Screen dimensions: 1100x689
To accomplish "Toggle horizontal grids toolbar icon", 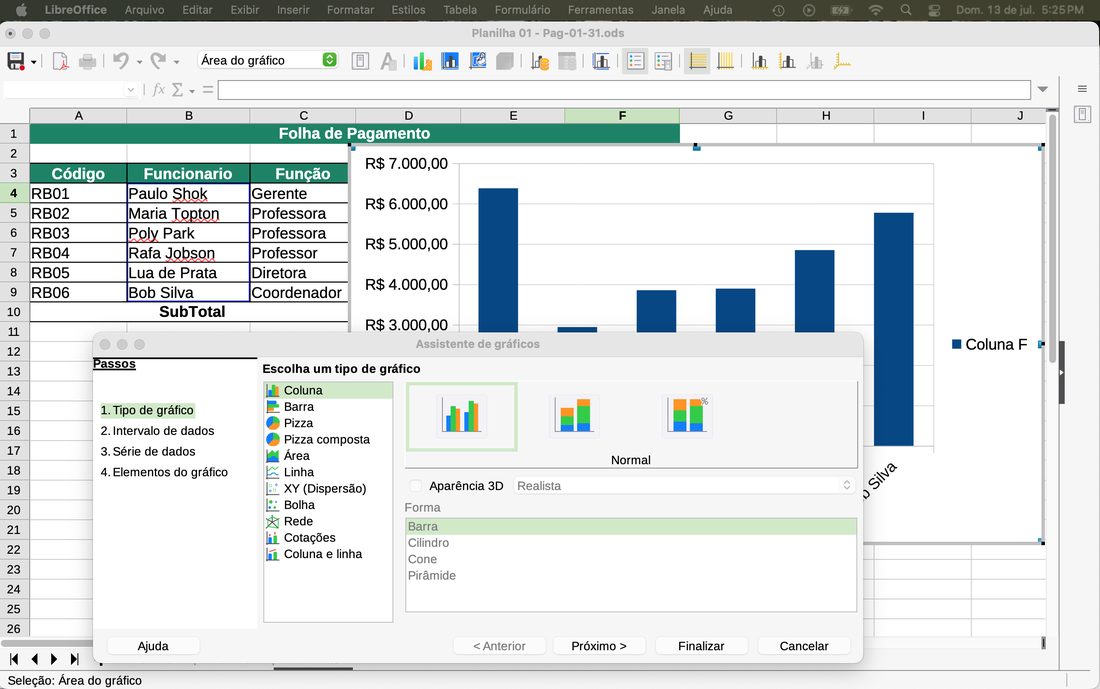I will click(x=697, y=61).
